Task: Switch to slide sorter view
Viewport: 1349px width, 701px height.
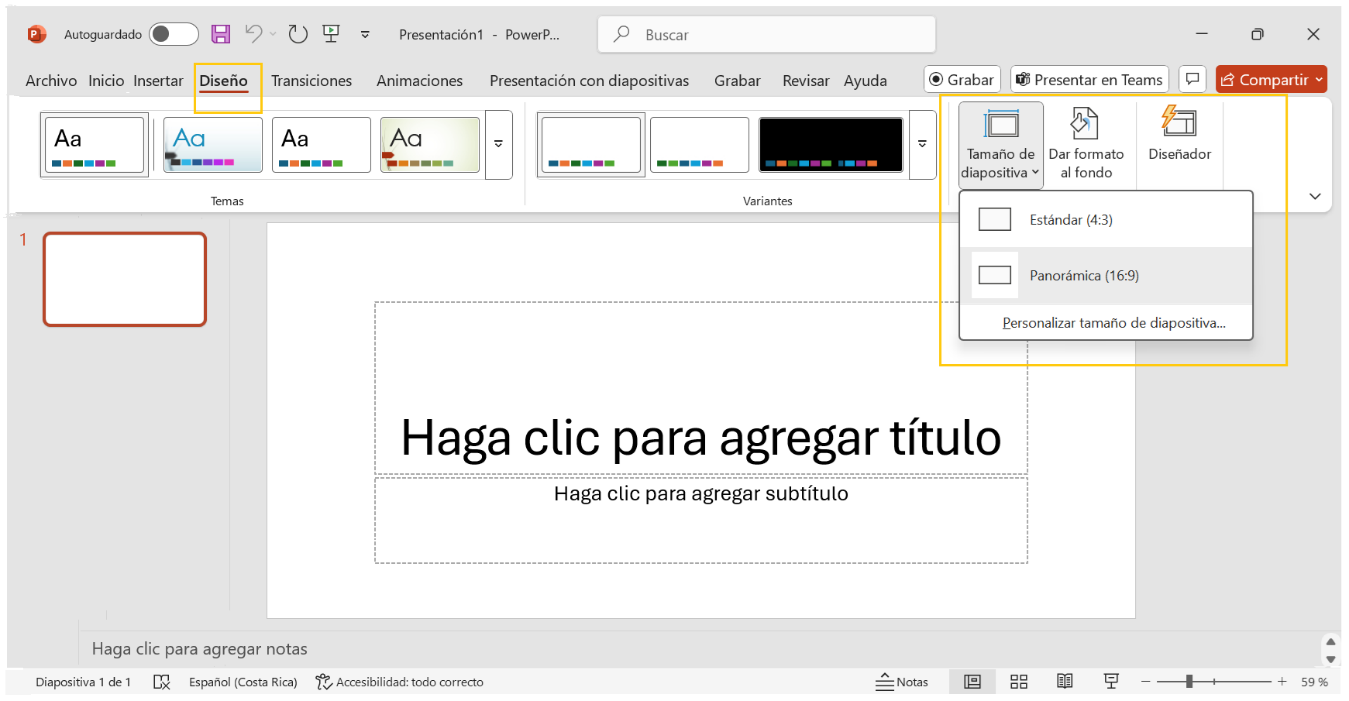Action: (1018, 682)
